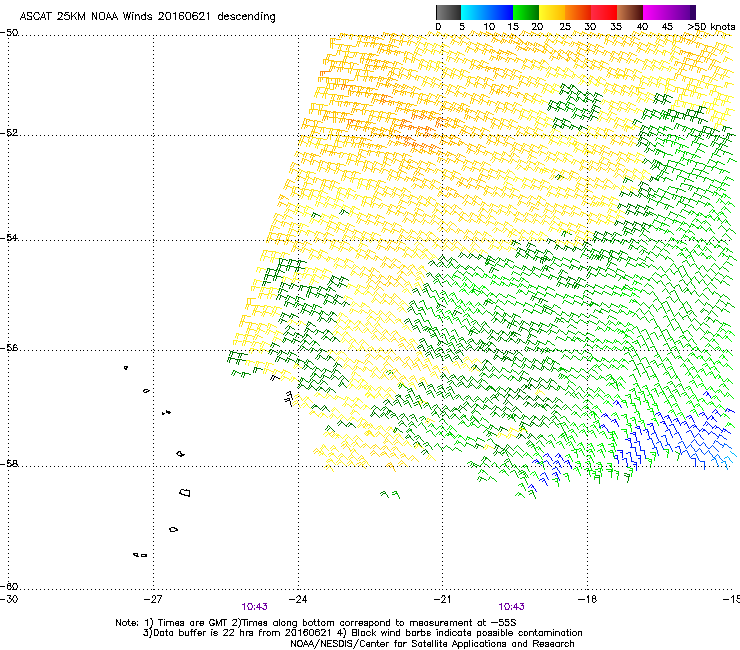Click the NOAA/NESDIS credit line
This screenshot has height=650, width=740.
(x=432, y=644)
